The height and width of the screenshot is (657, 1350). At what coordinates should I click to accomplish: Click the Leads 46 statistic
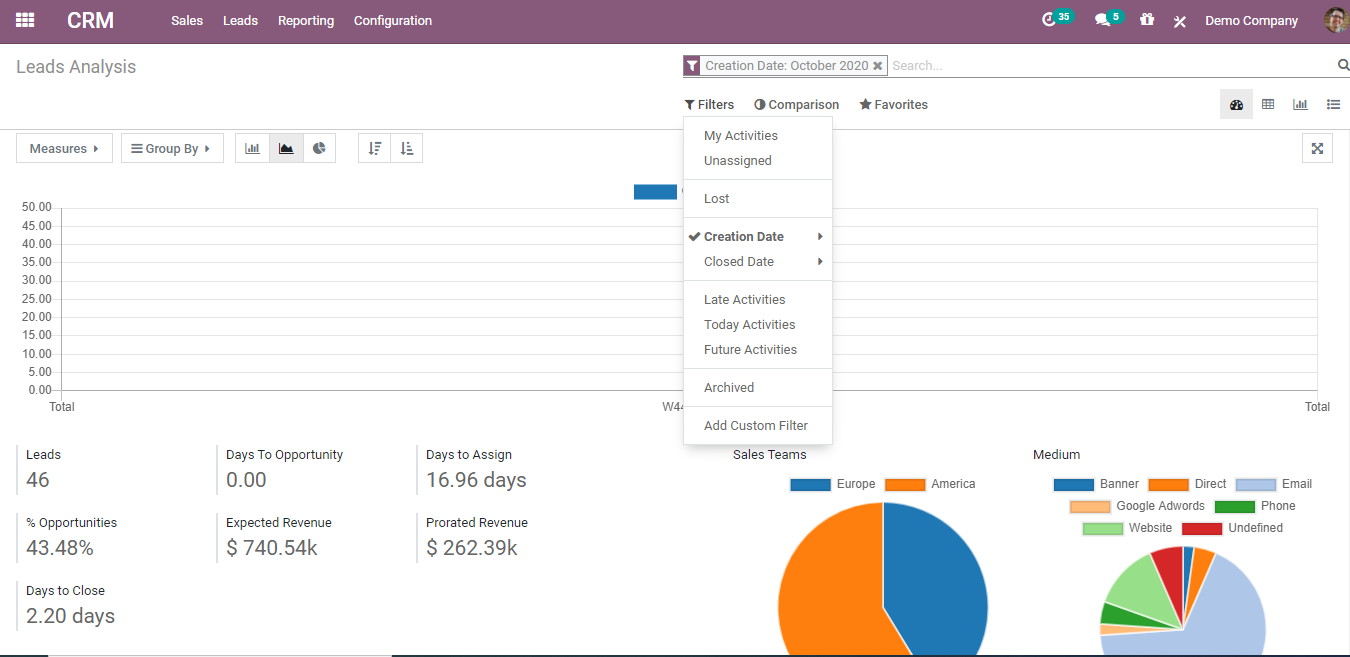pyautogui.click(x=110, y=470)
